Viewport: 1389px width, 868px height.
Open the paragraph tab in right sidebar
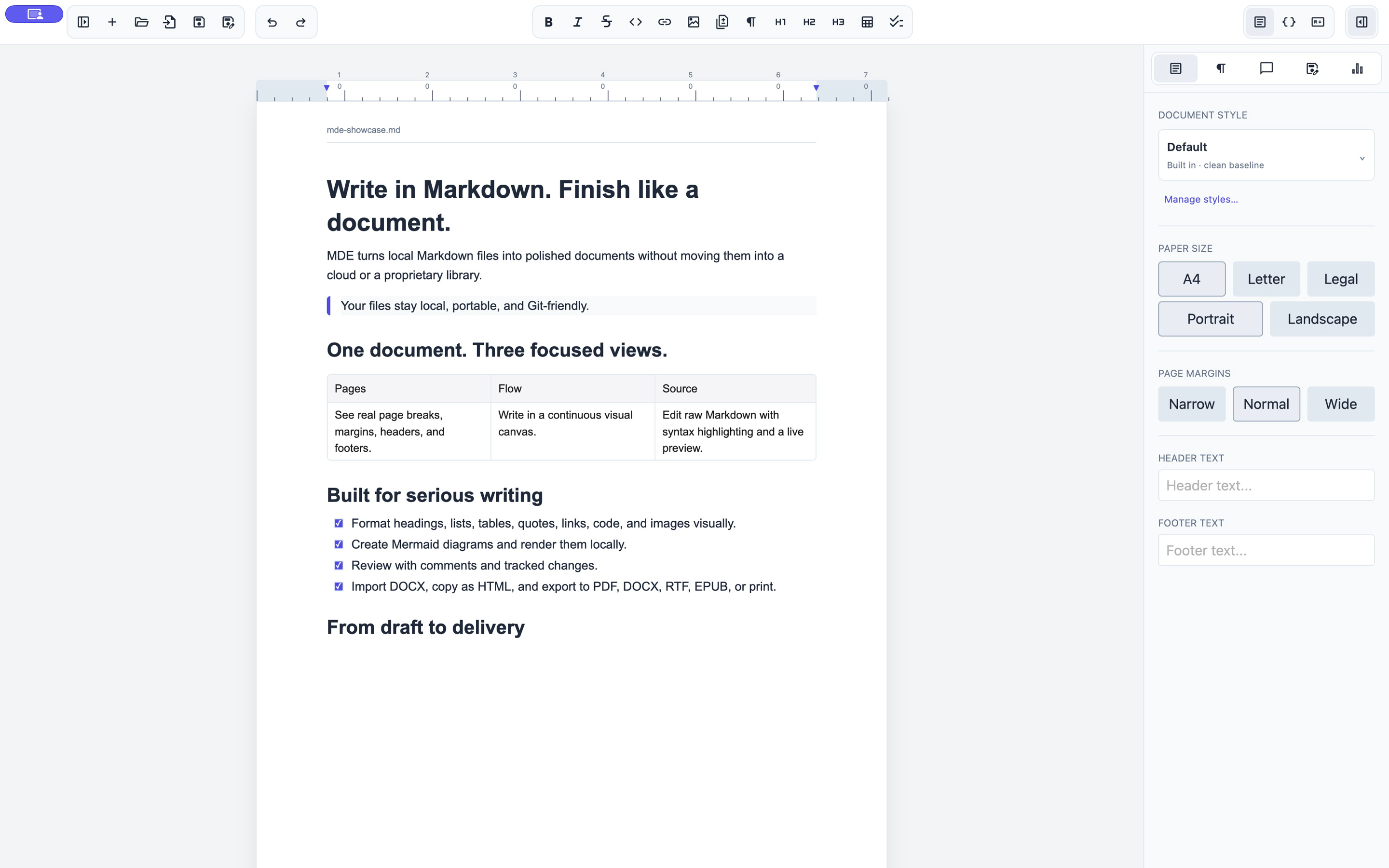tap(1221, 68)
